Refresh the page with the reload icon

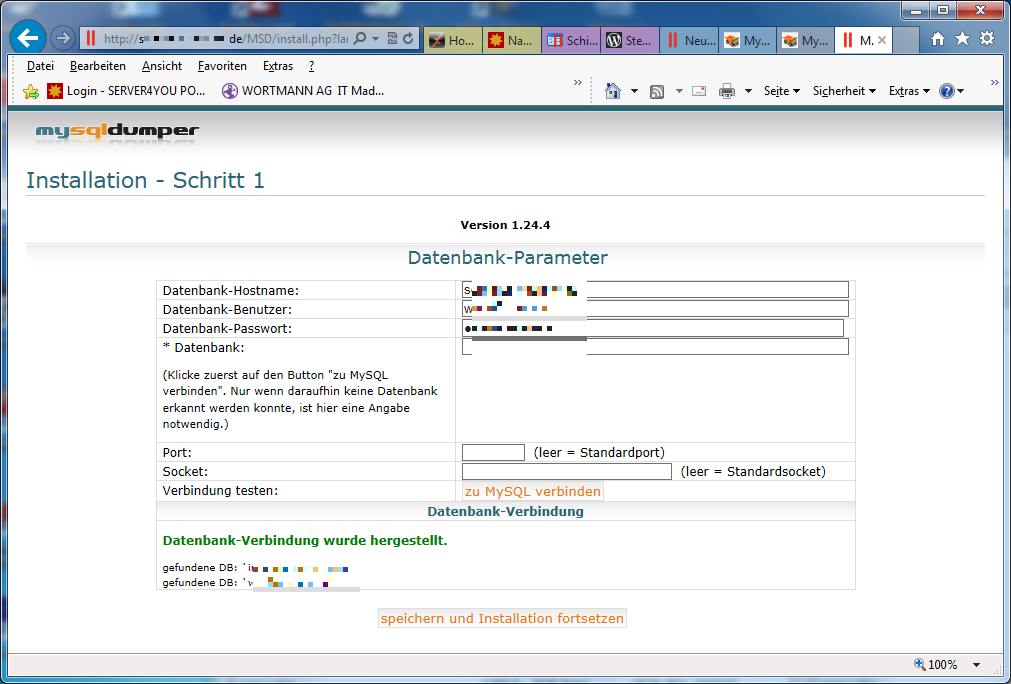tap(408, 39)
